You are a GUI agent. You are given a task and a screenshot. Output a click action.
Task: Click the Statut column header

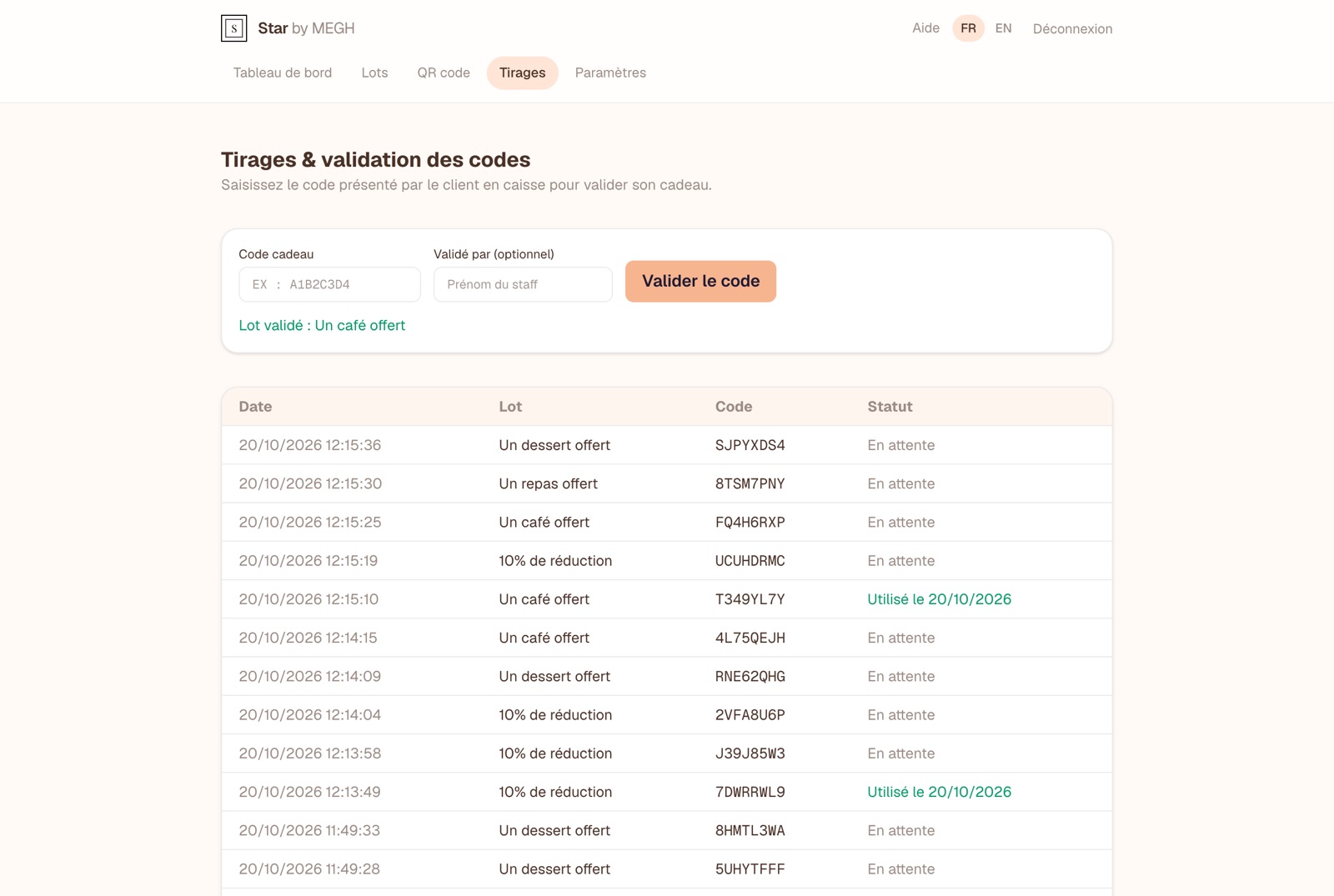coord(890,407)
